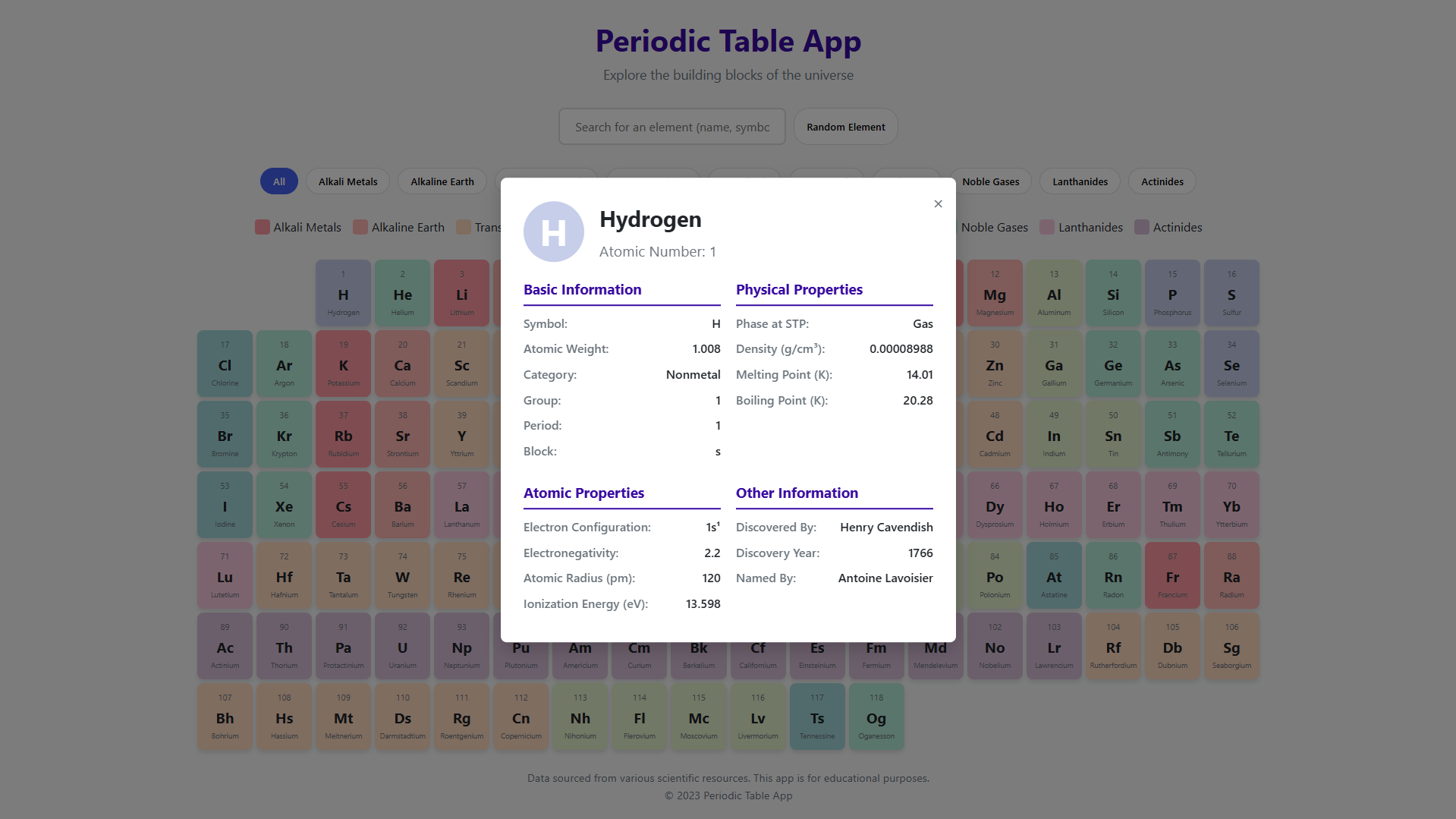Open the Selenium element tile
This screenshot has width=1456, height=819.
1231,364
